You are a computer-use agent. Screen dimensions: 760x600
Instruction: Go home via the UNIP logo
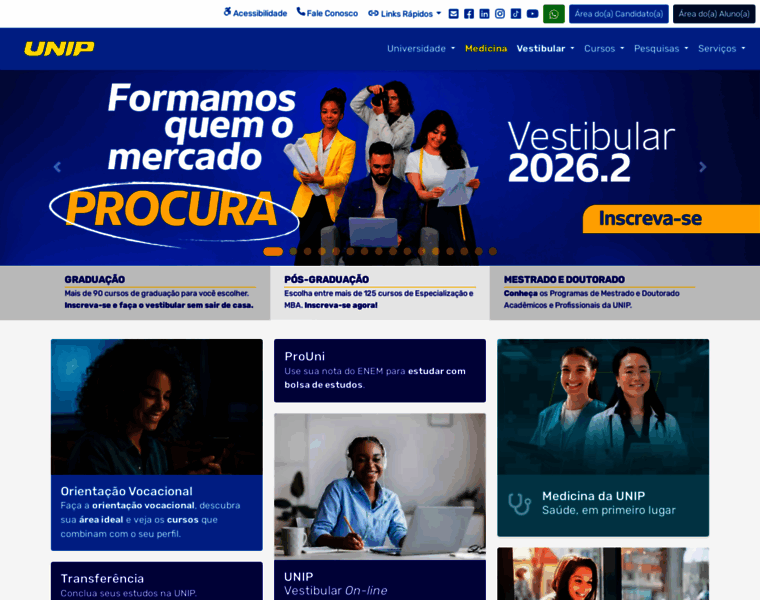59,48
